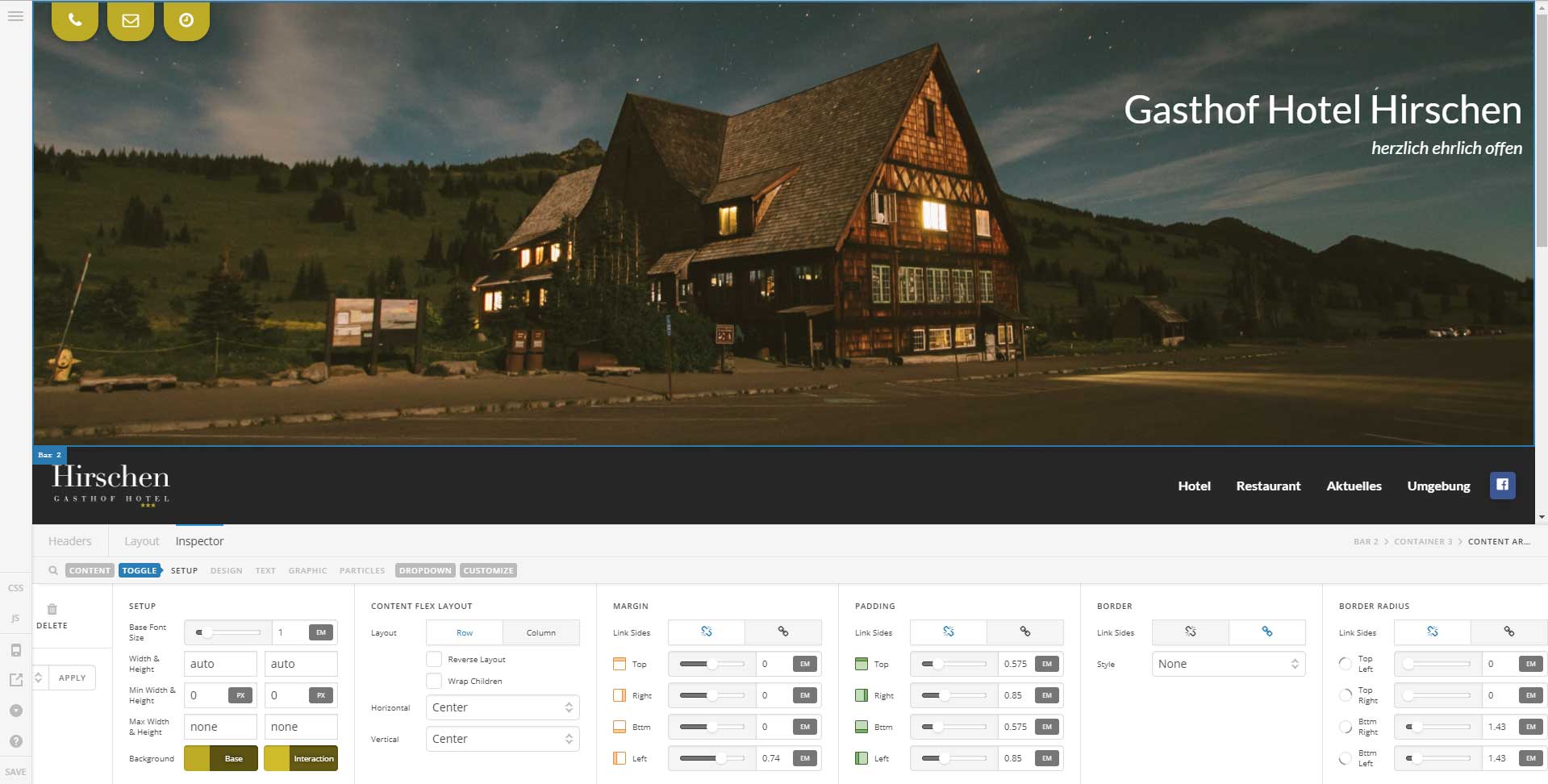Click the clock opening hours icon
Image resolution: width=1548 pixels, height=784 pixels.
click(x=186, y=21)
